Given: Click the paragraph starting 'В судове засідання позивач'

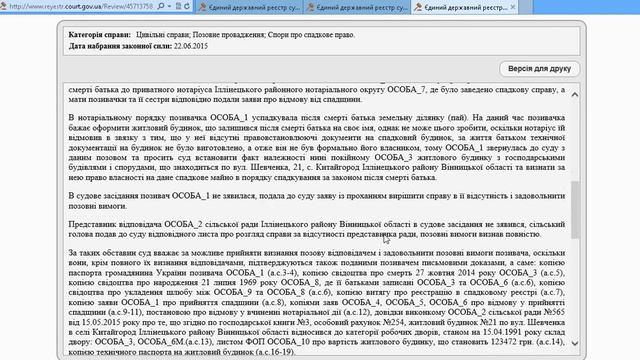Looking at the screenshot, I should (317, 201).
